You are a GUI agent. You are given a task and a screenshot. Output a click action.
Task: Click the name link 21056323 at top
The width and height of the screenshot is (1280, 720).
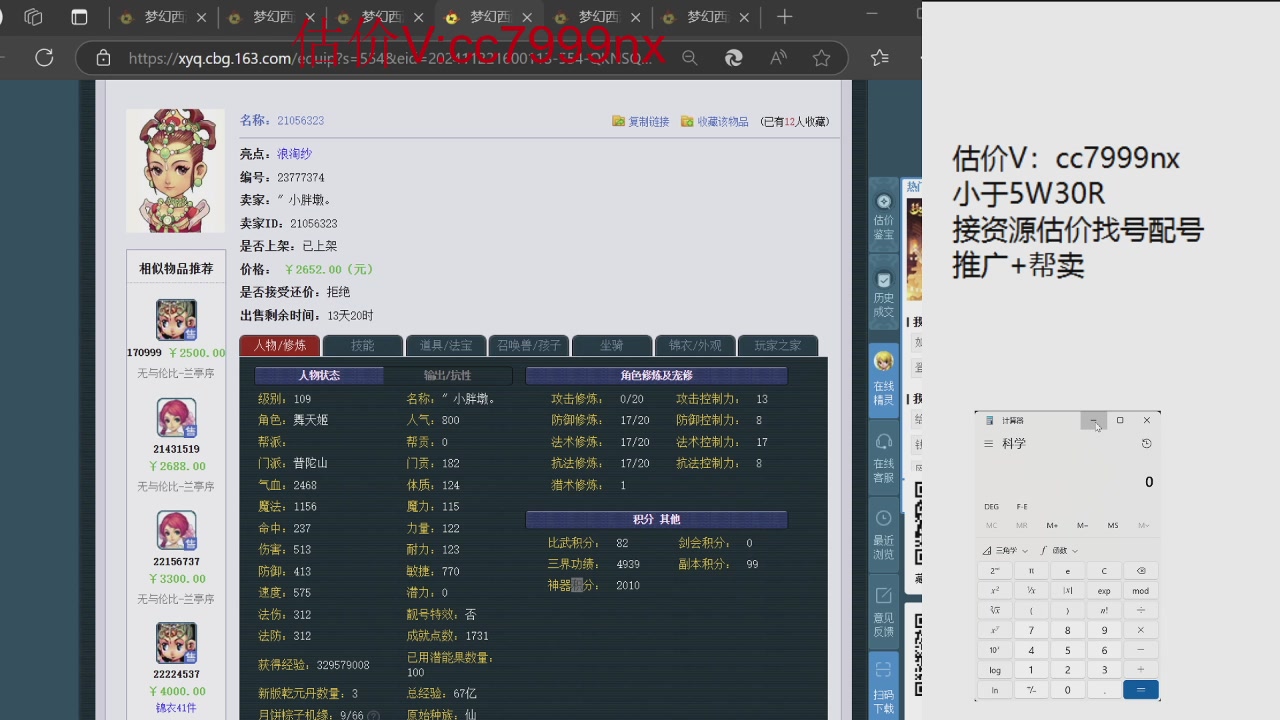coord(300,120)
